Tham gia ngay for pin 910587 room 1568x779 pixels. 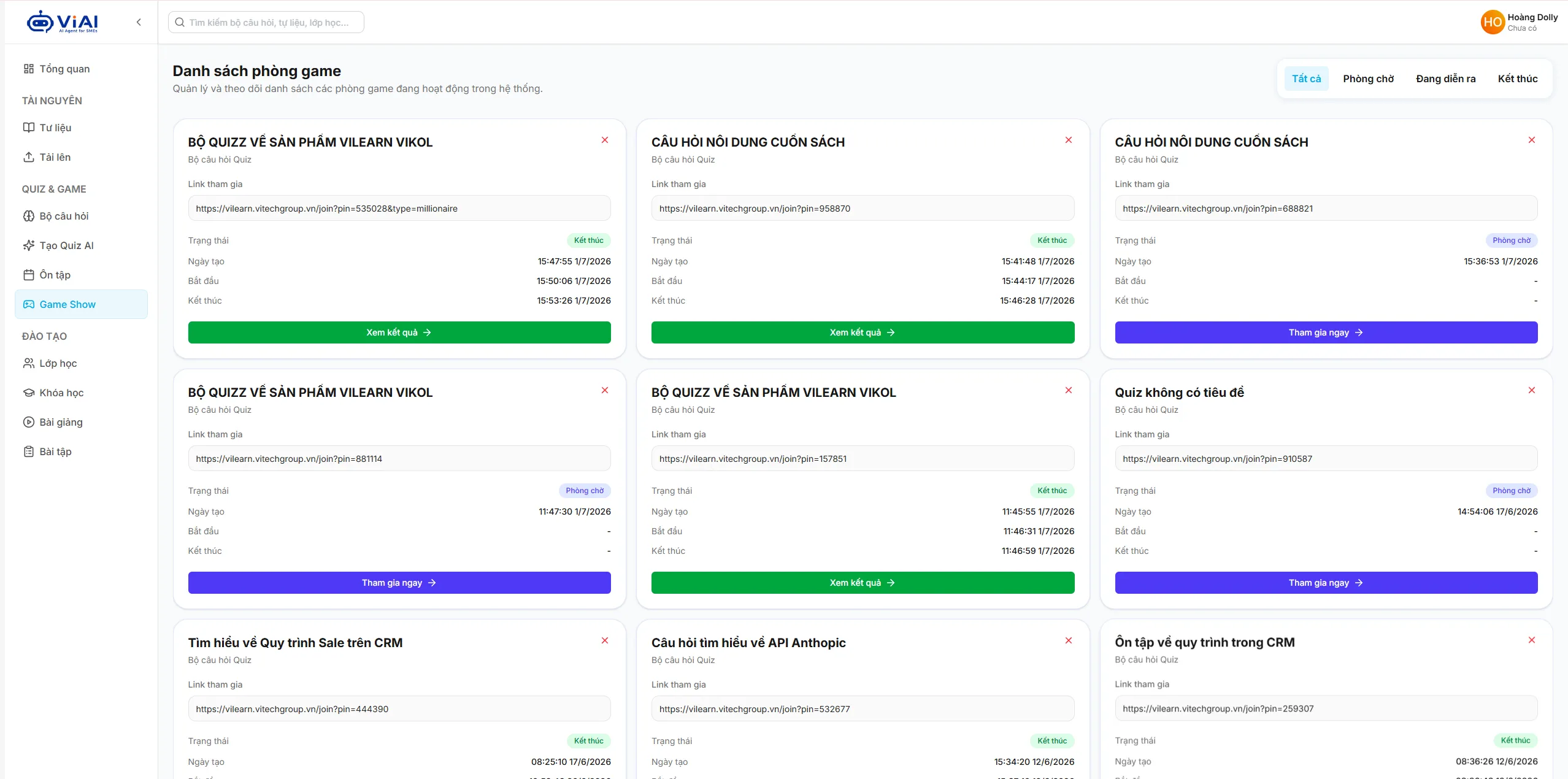click(x=1326, y=583)
